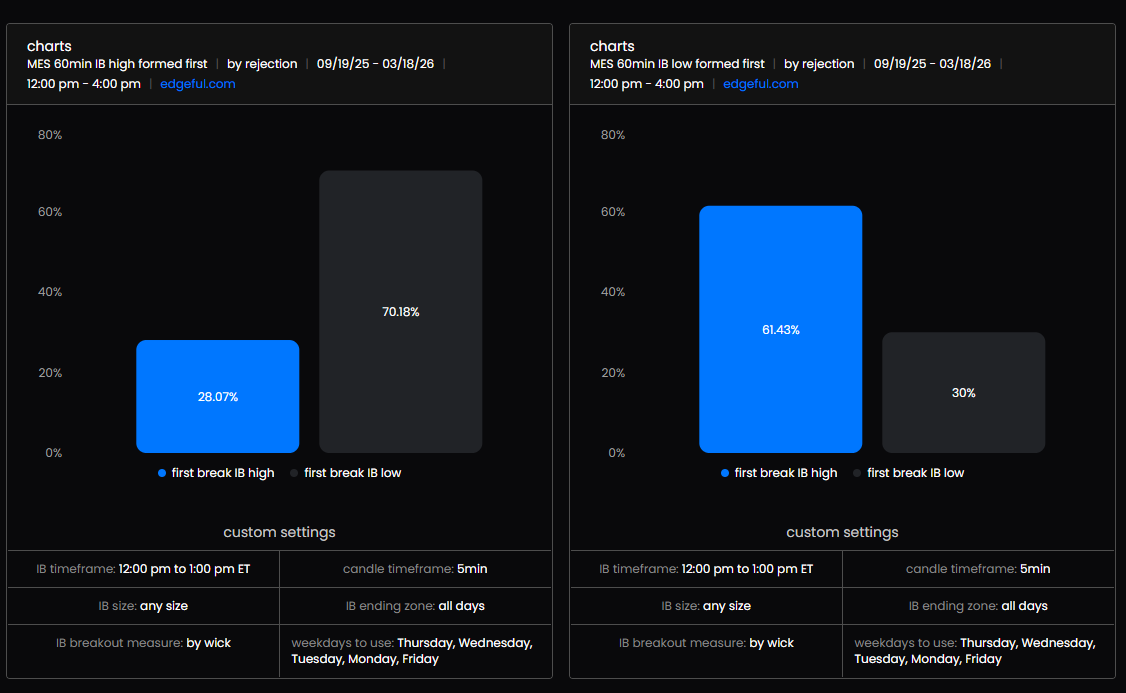The width and height of the screenshot is (1126, 693).
Task: Toggle 'first break IB high' legend in left chart
Action: [x=216, y=473]
